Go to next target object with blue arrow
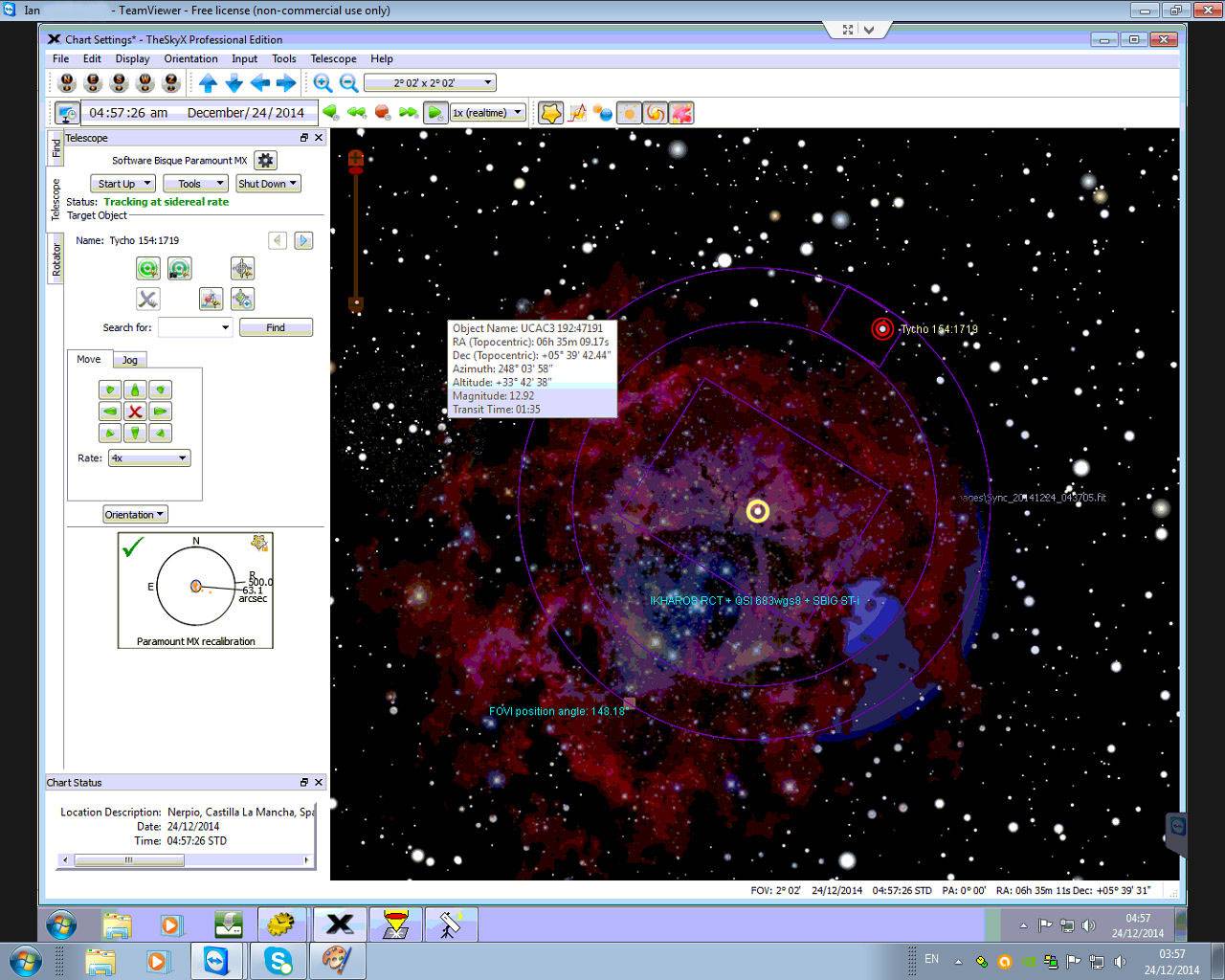 (x=303, y=240)
